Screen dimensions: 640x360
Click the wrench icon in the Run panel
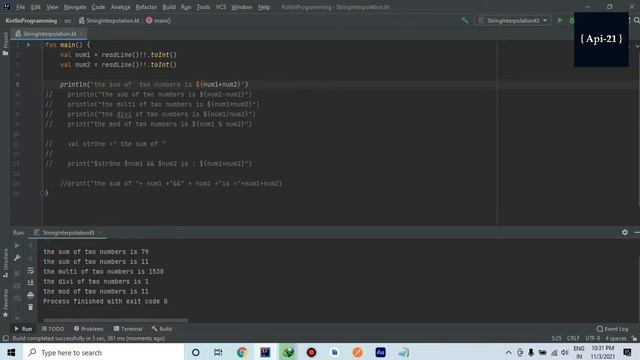(x=17, y=258)
